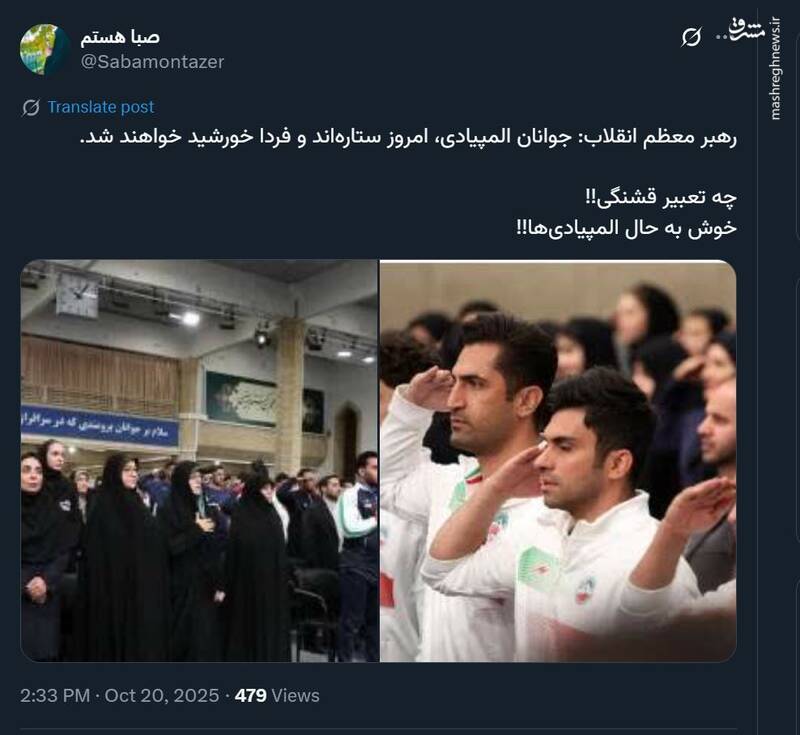The width and height of the screenshot is (800, 735).
Task: Open the right photo of saluting athletes
Action: tap(558, 461)
